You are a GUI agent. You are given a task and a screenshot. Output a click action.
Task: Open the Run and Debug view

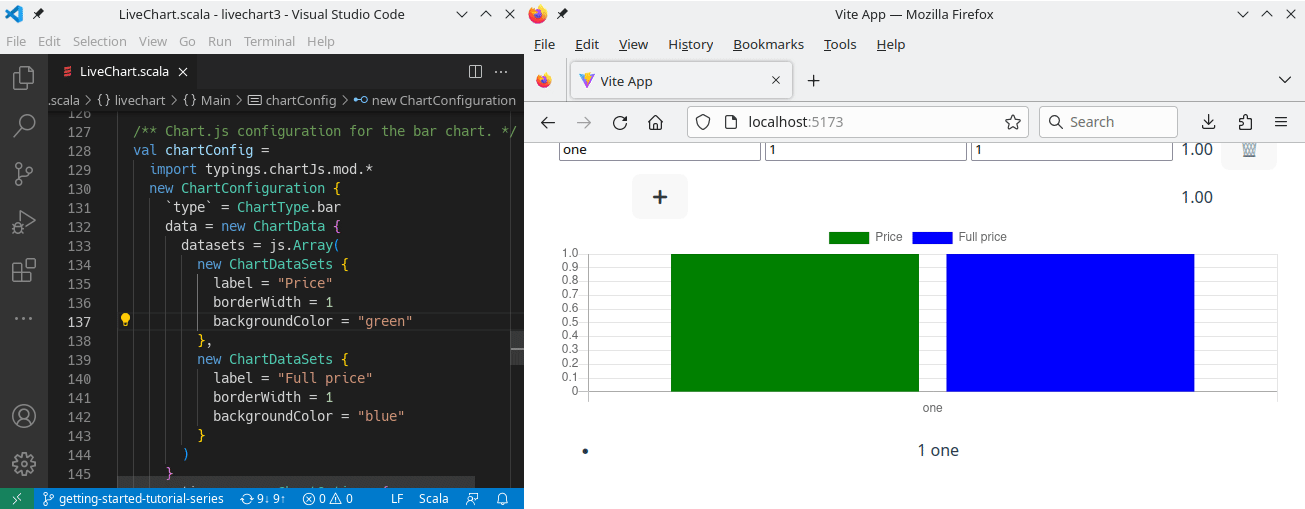pos(24,222)
